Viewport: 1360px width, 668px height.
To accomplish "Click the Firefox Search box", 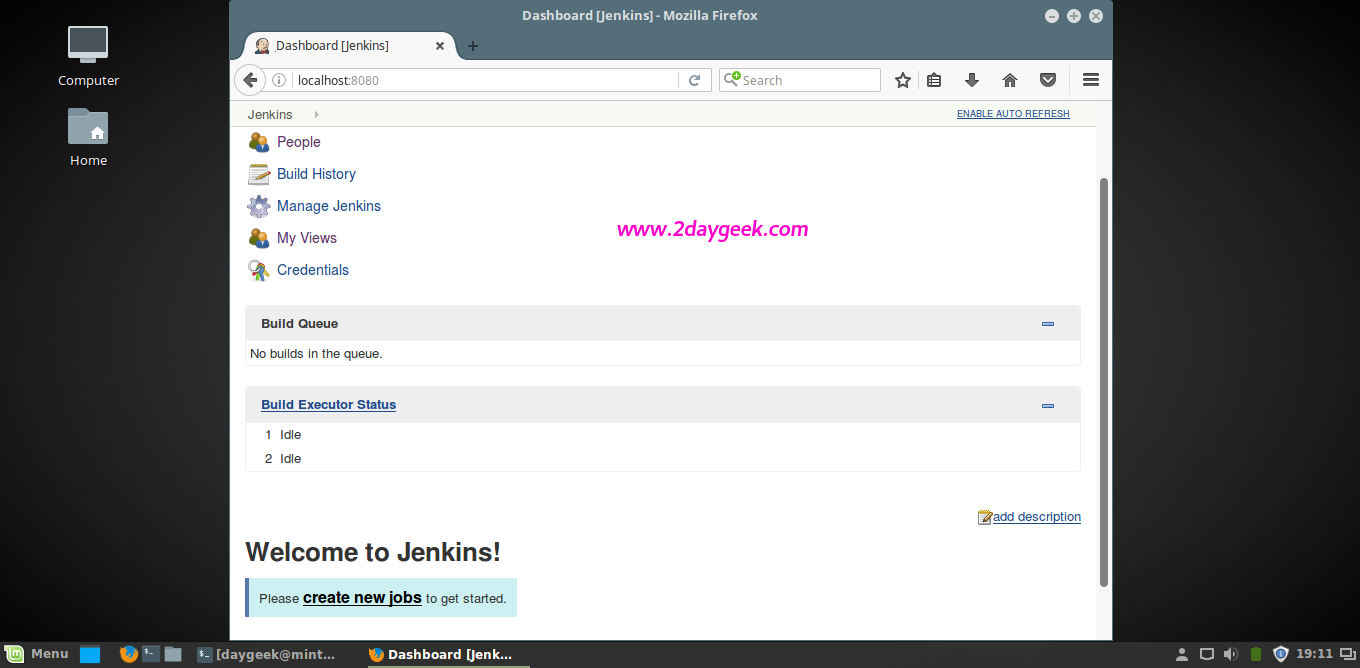I will click(800, 80).
